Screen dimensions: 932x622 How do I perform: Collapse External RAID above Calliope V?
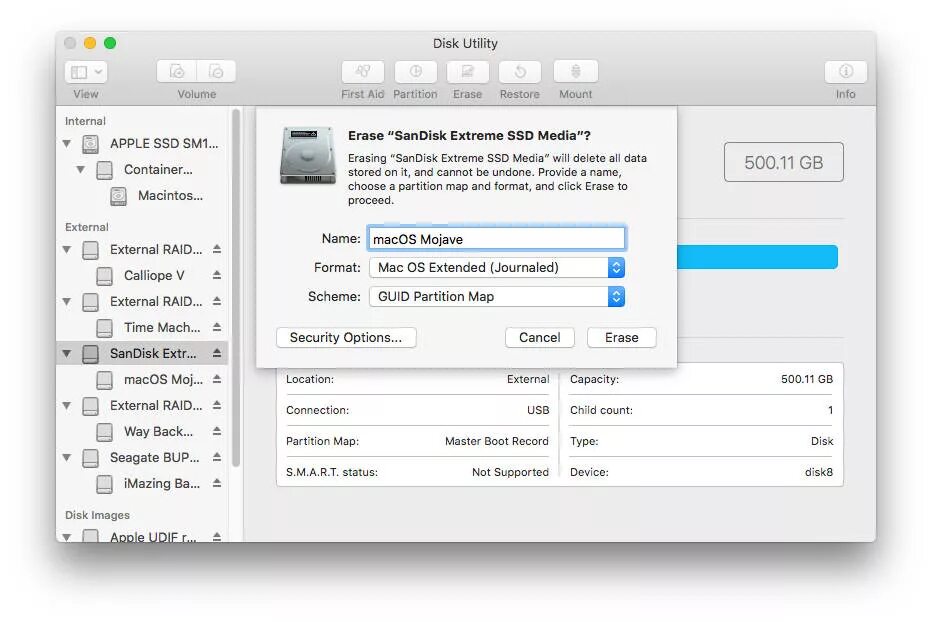[67, 249]
